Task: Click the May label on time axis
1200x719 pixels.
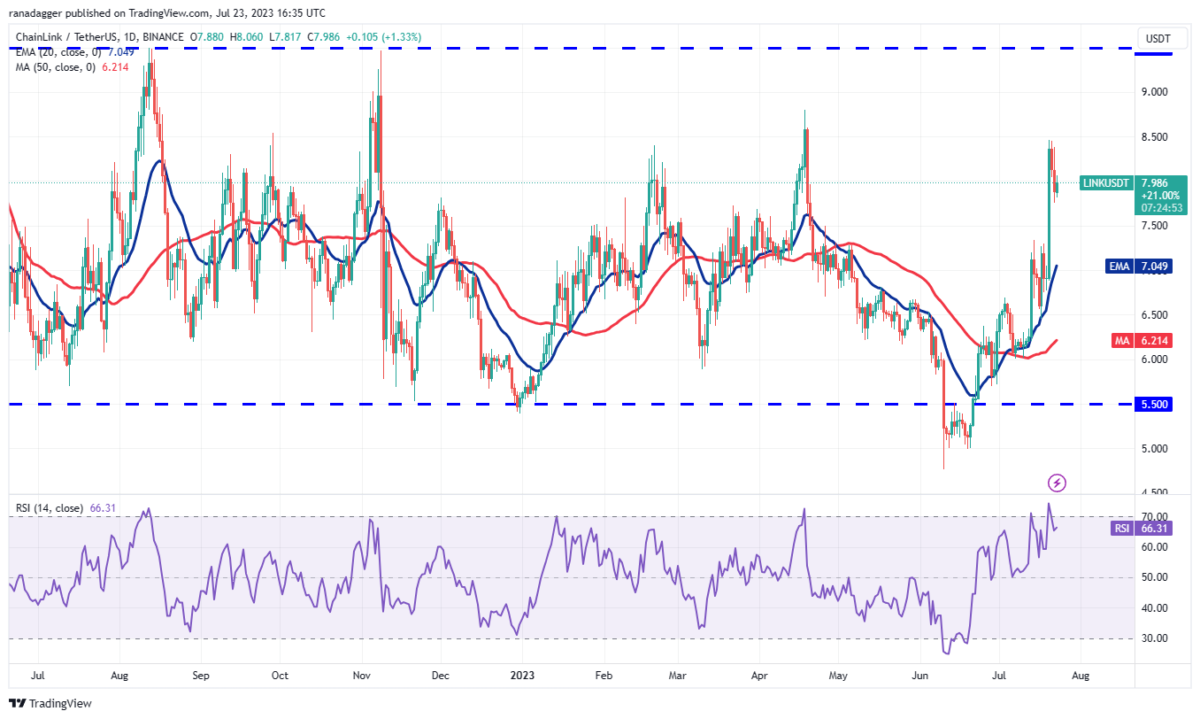Action: click(838, 675)
